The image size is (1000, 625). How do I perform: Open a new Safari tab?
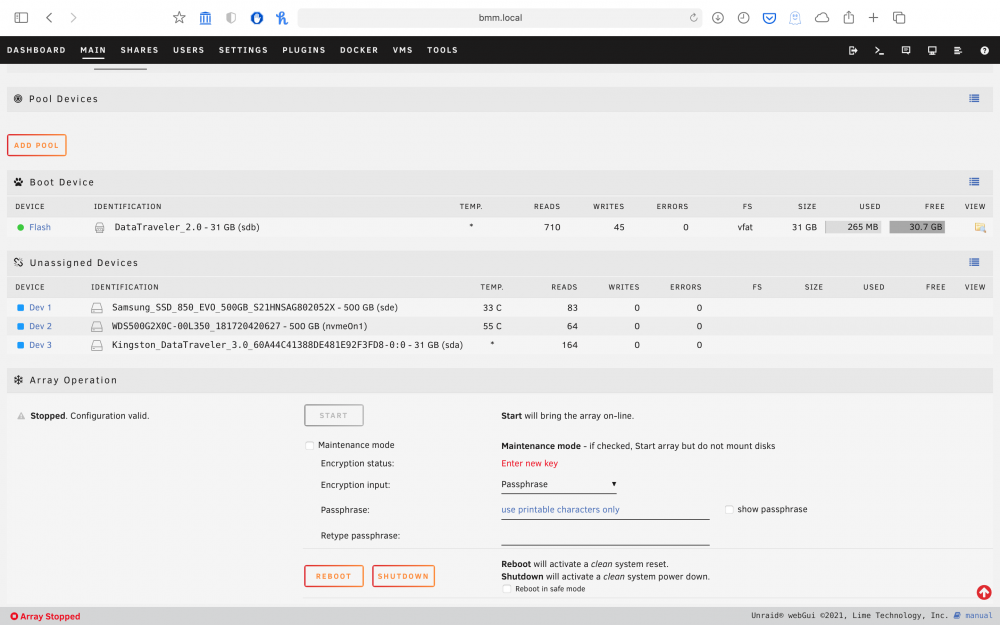[873, 18]
